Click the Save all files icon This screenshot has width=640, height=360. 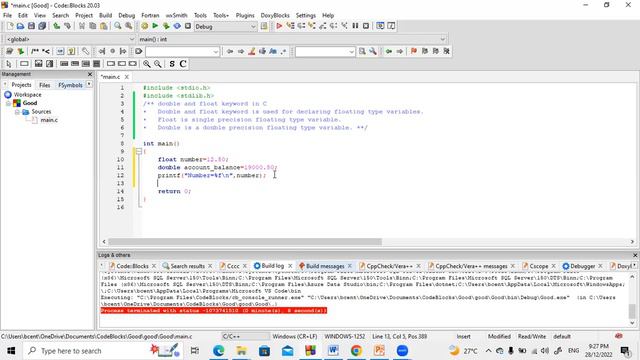(42, 26)
